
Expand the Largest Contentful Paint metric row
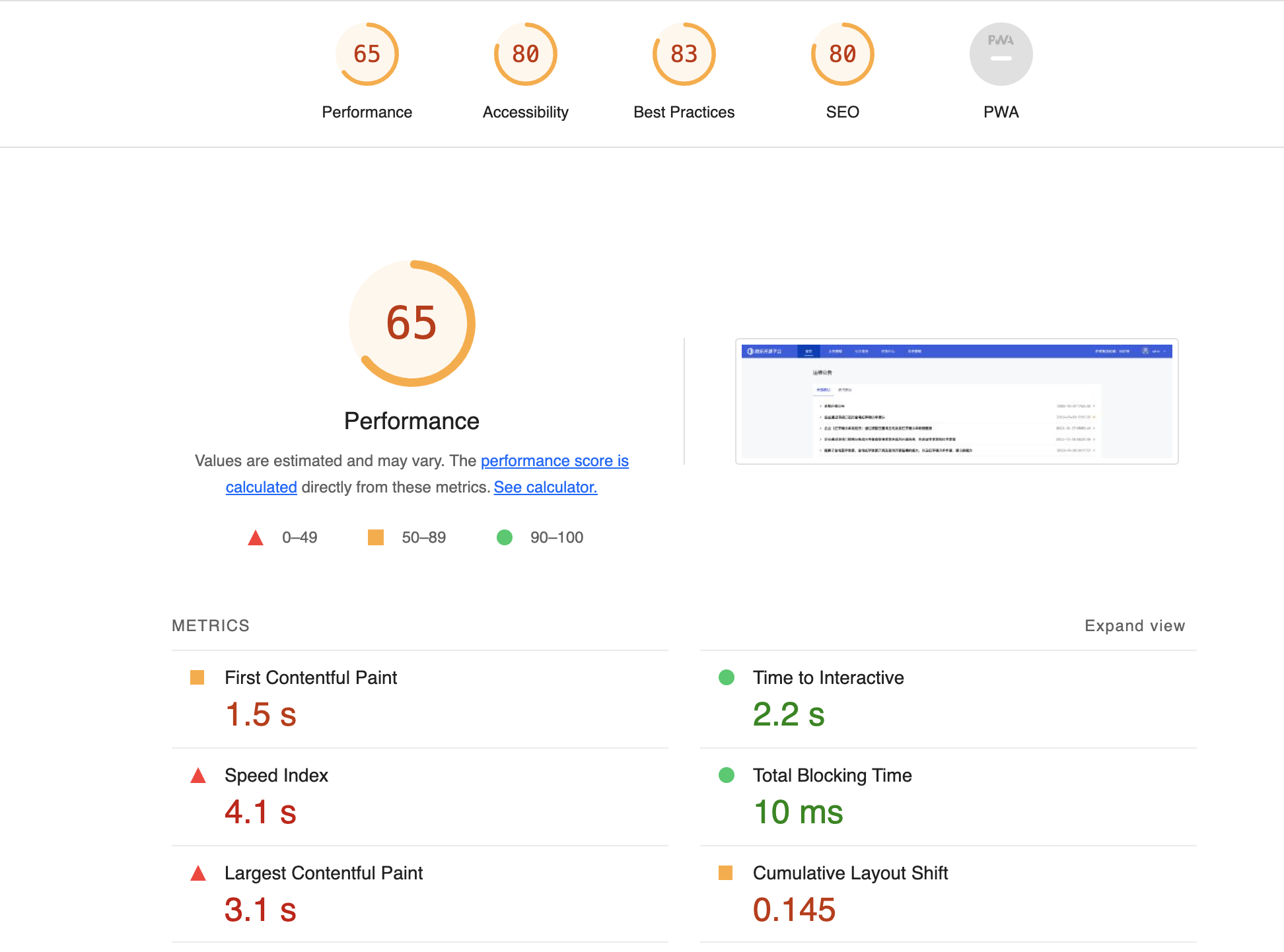pos(323,873)
